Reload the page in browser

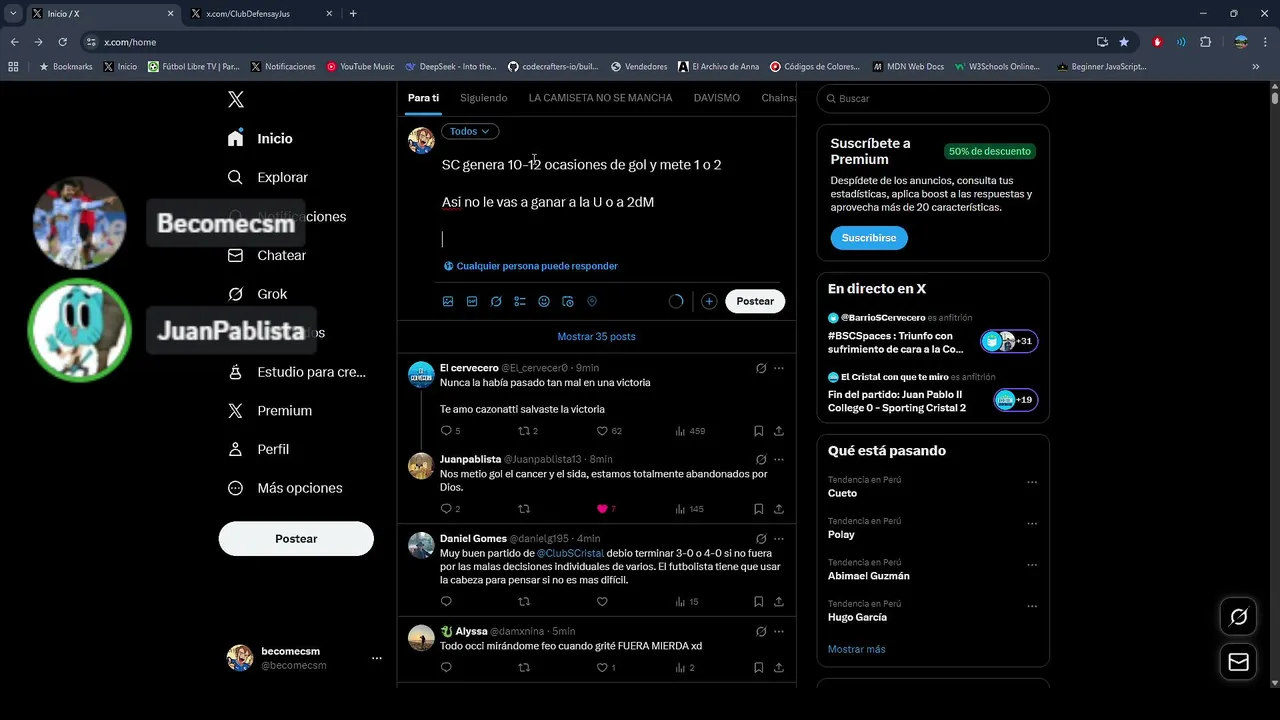pos(62,42)
